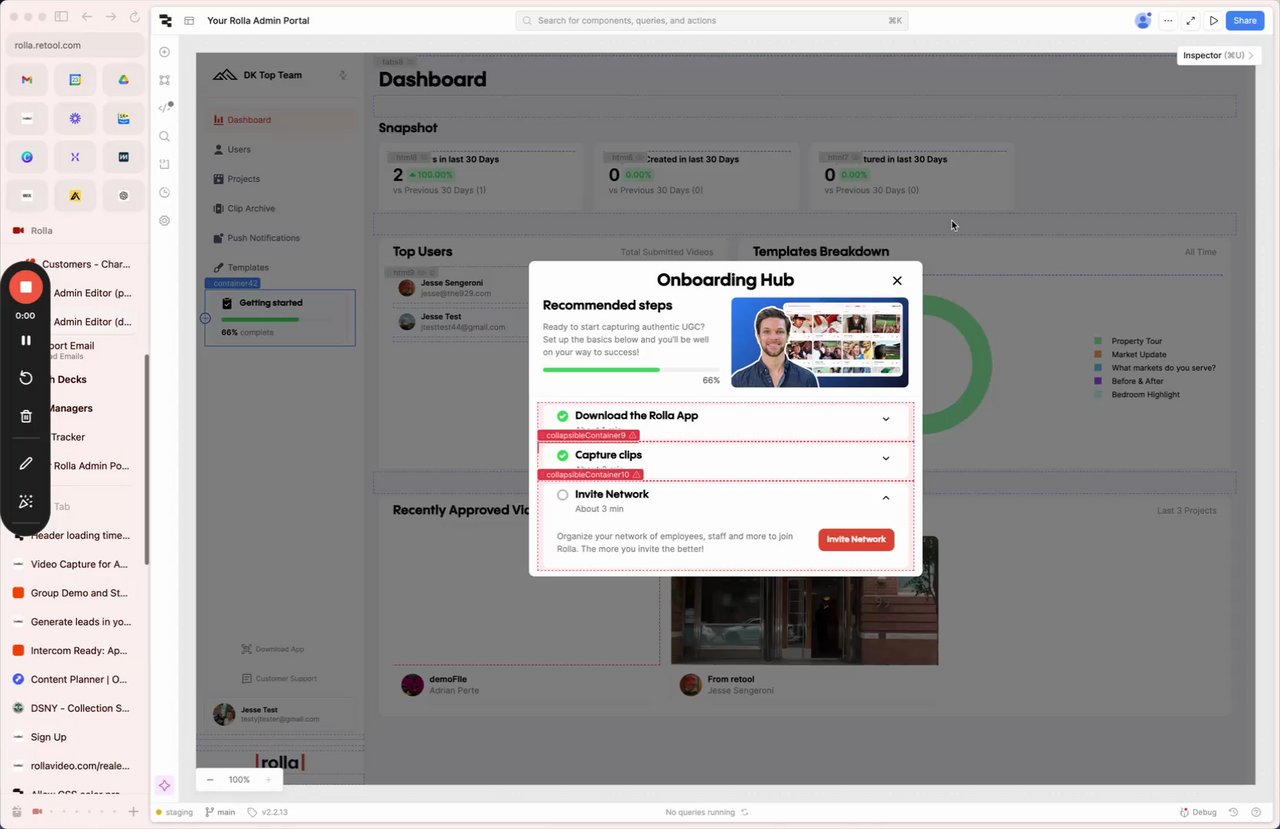Click the v2.2.13 version tag
Viewport: 1280px width, 829px height.
pyautogui.click(x=267, y=812)
